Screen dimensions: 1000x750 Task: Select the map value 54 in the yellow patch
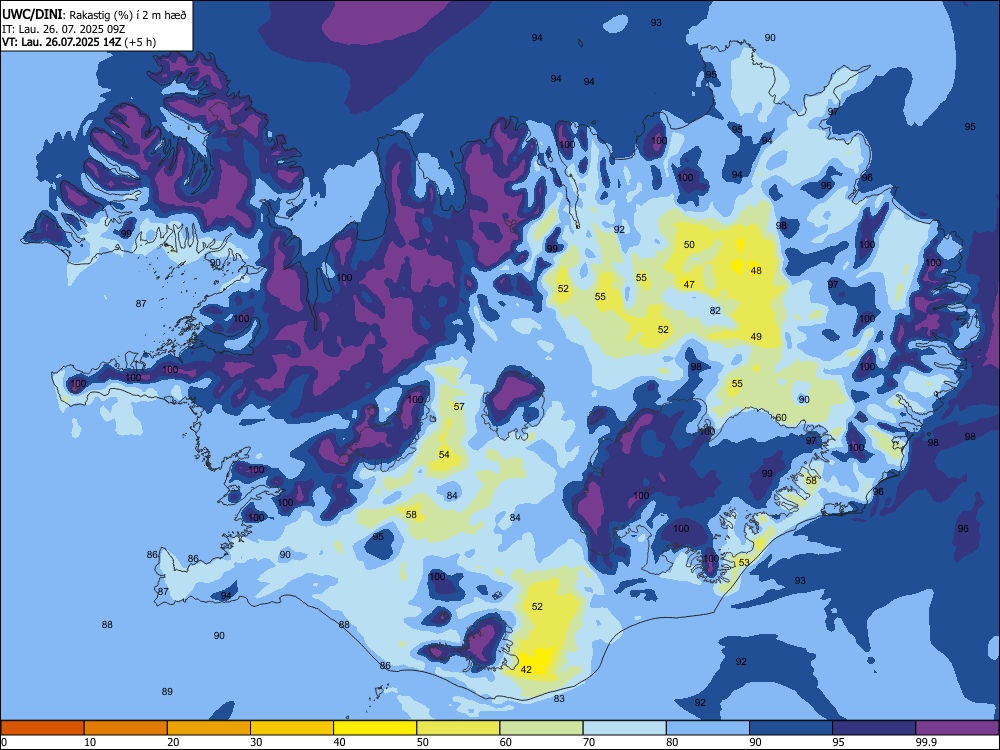tap(445, 455)
